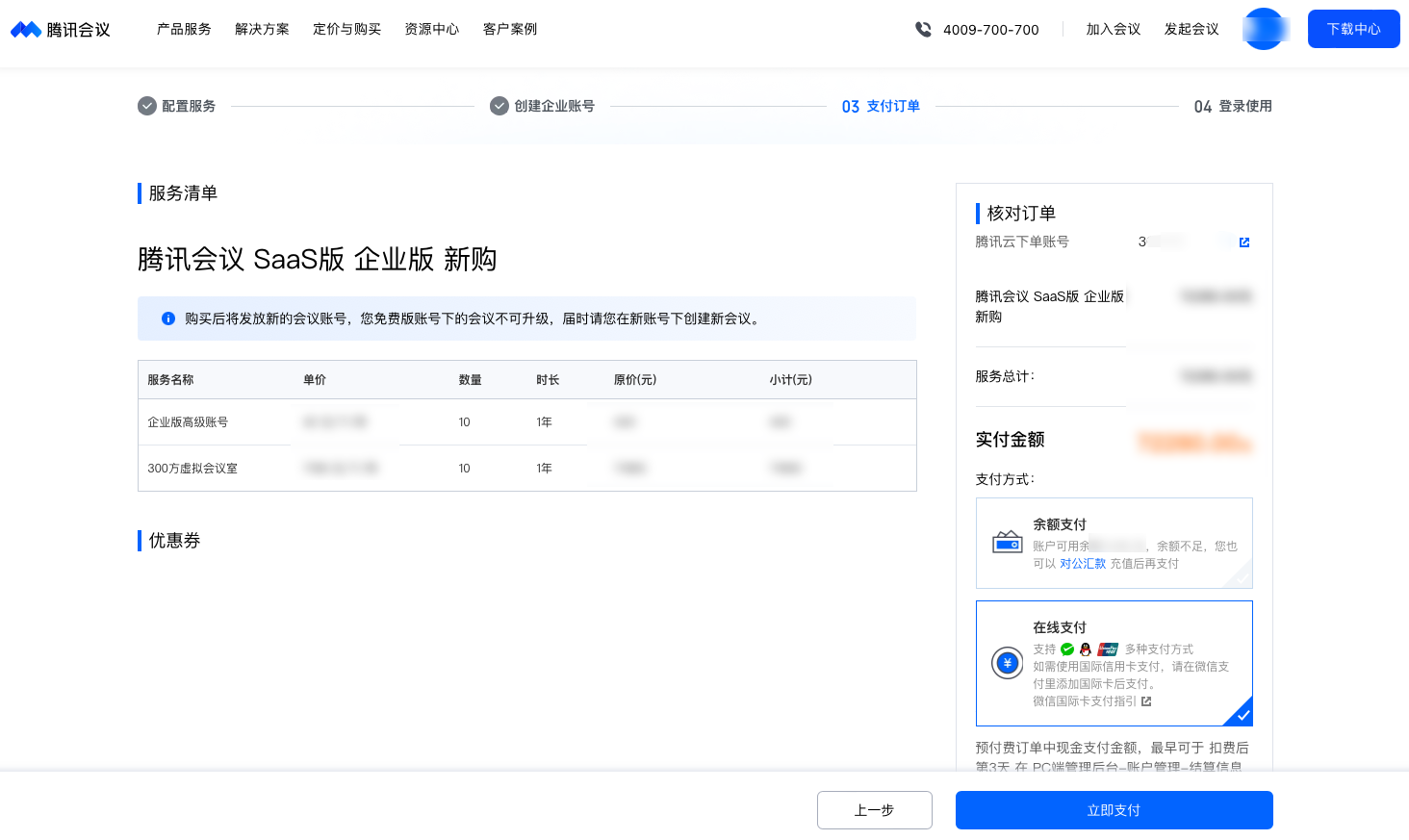
Task: Click the completed checkmark for 创建企业账号 step
Action: 500,106
